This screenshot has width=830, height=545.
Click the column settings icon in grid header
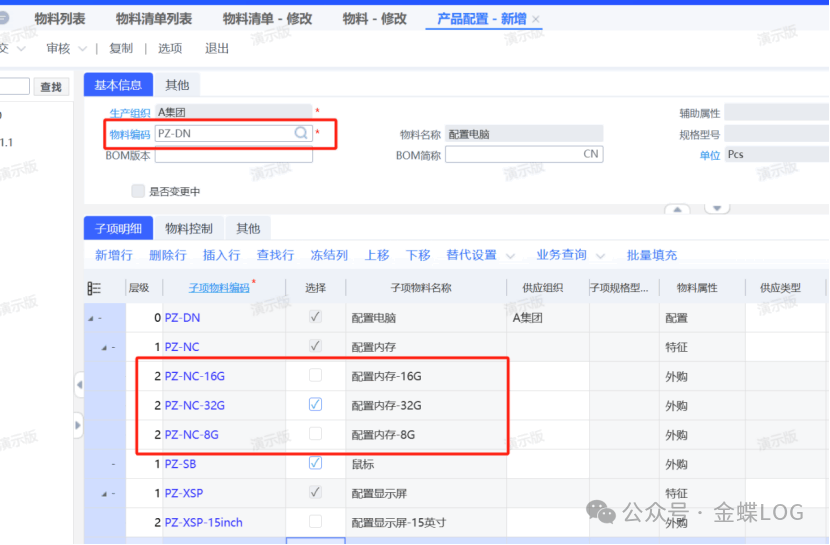(x=94, y=288)
